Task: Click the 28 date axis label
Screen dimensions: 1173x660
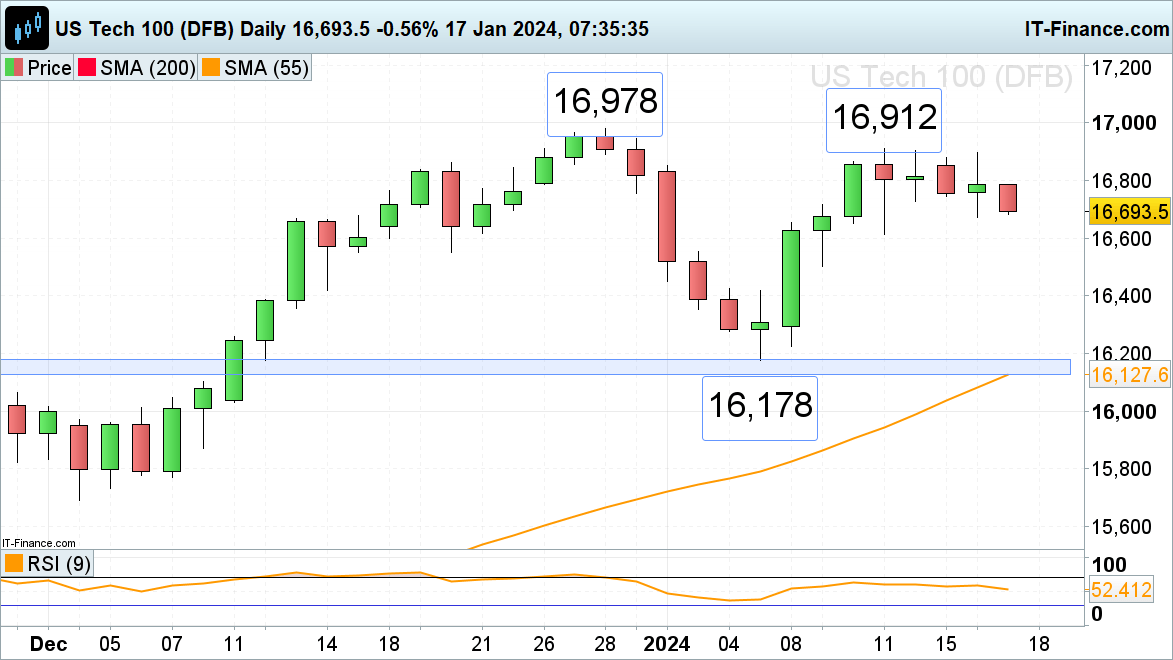Action: pyautogui.click(x=604, y=644)
